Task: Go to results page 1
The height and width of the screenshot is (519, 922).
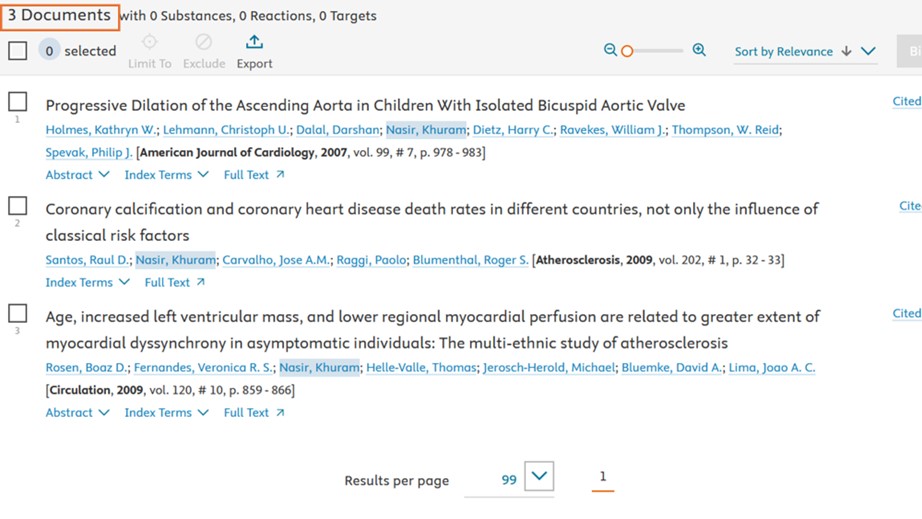Action: [x=602, y=477]
